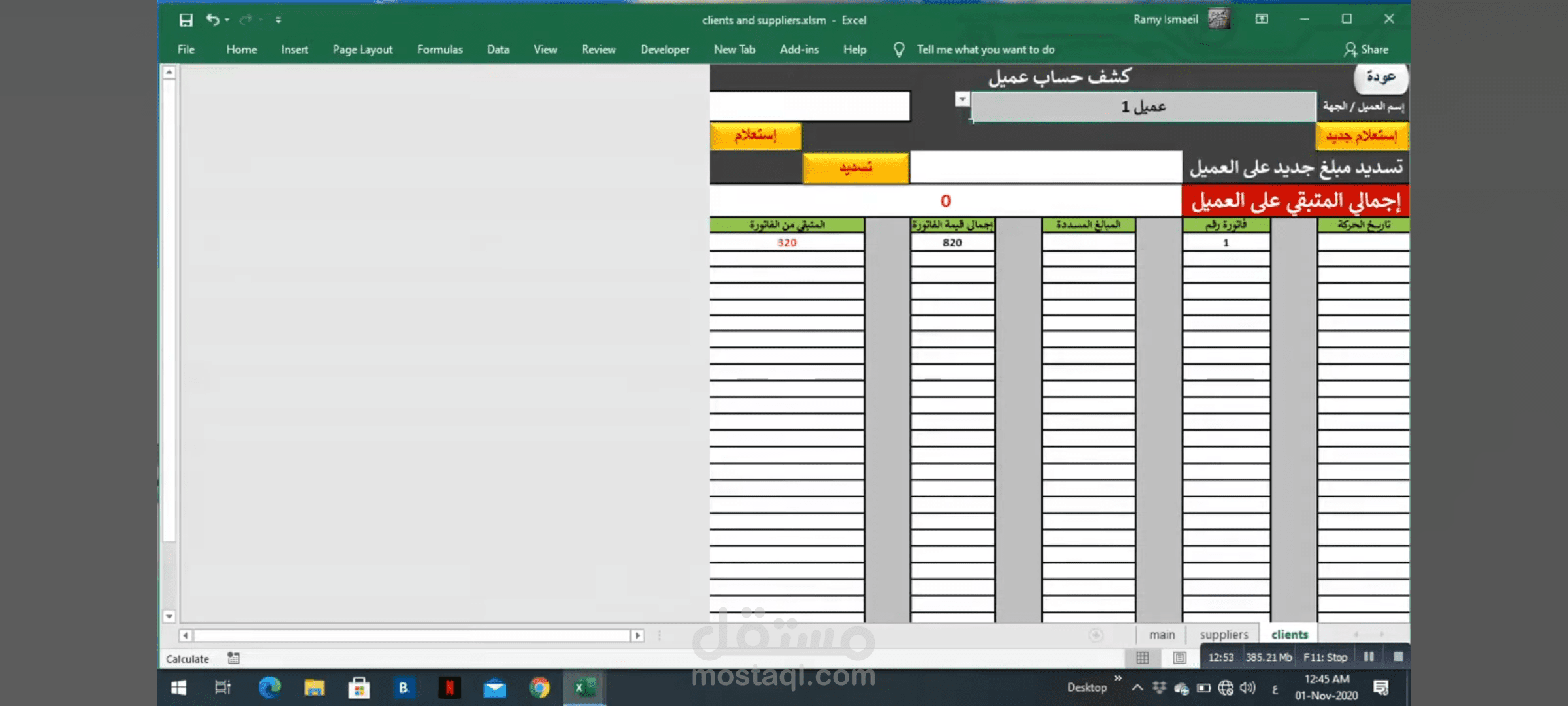Screen dimensions: 1568x706
Task: Stop the screen recording
Action: [1397, 657]
